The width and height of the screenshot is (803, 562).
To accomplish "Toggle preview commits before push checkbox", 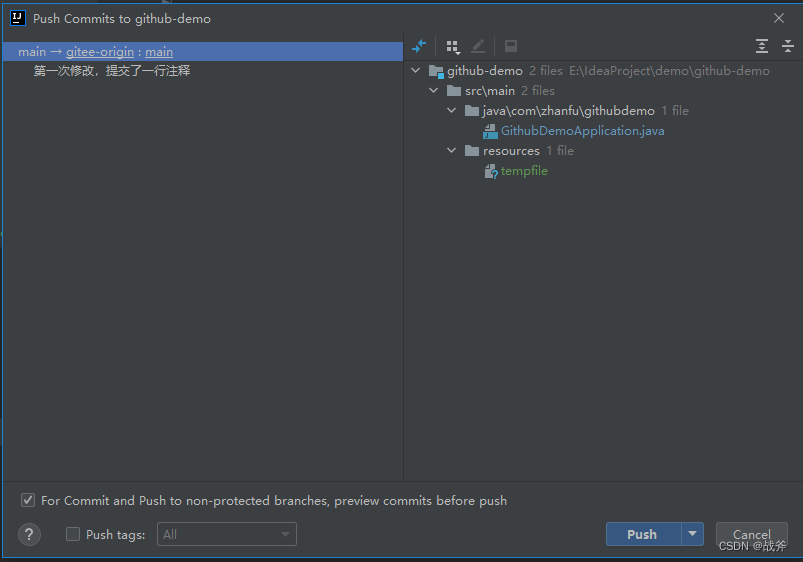I will 28,500.
